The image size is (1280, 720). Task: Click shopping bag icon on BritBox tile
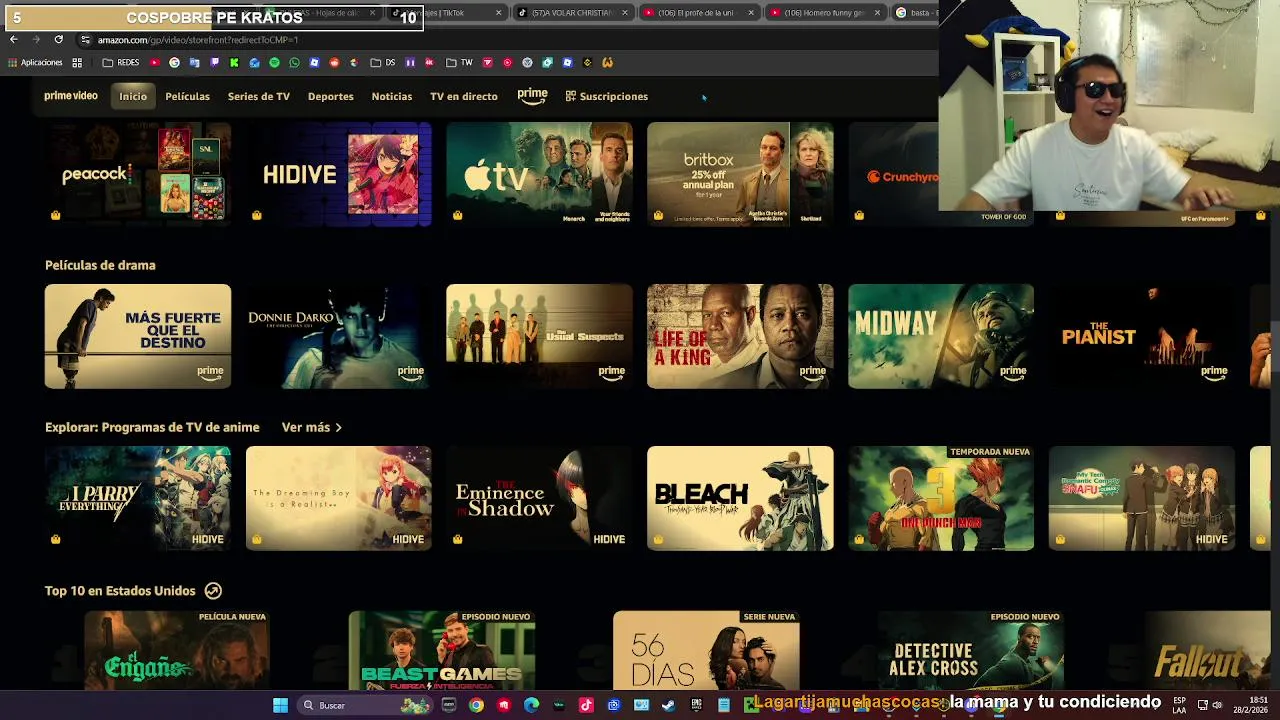pos(658,215)
